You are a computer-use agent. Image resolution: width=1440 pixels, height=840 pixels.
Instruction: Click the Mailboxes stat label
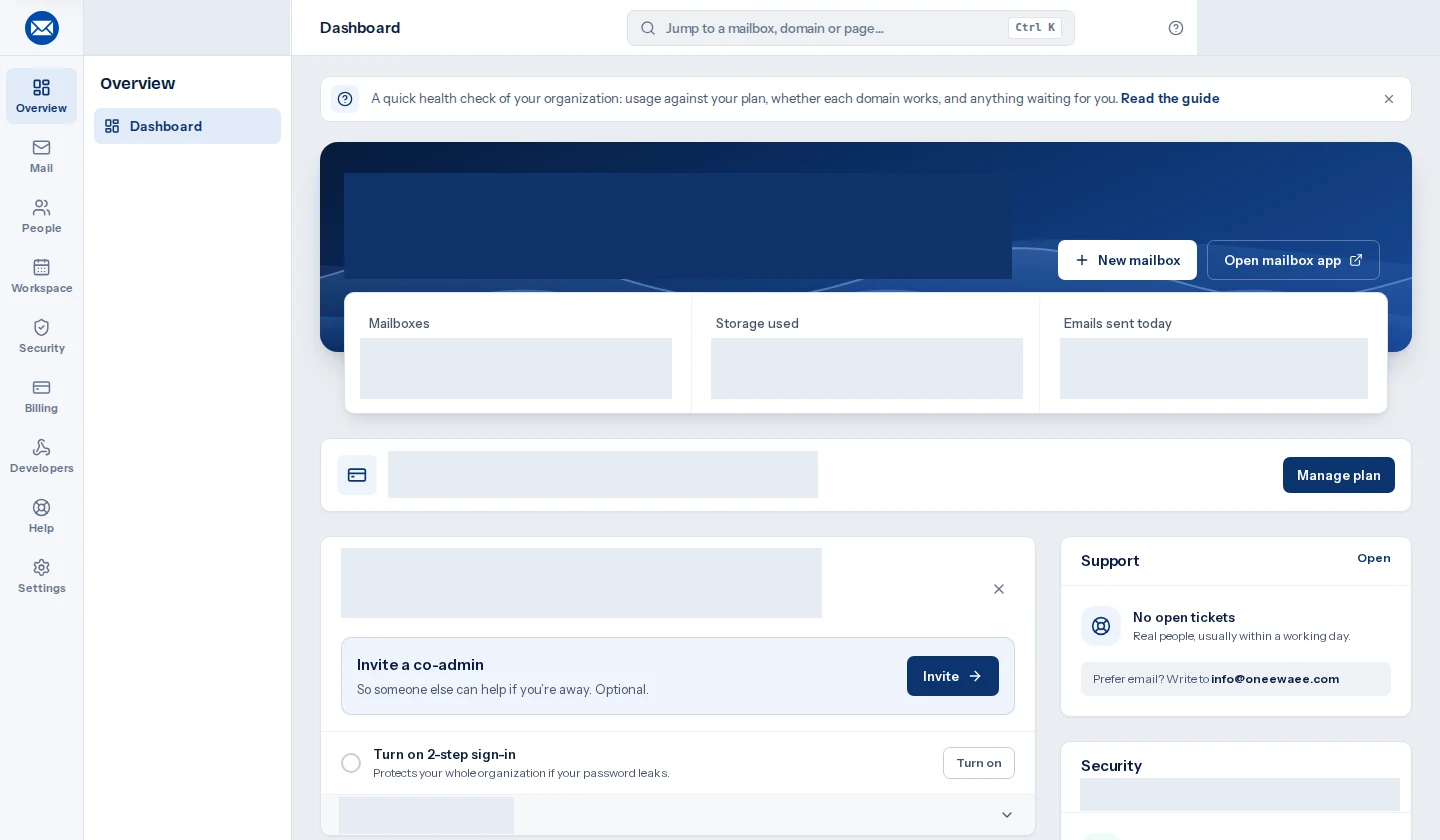tap(399, 323)
